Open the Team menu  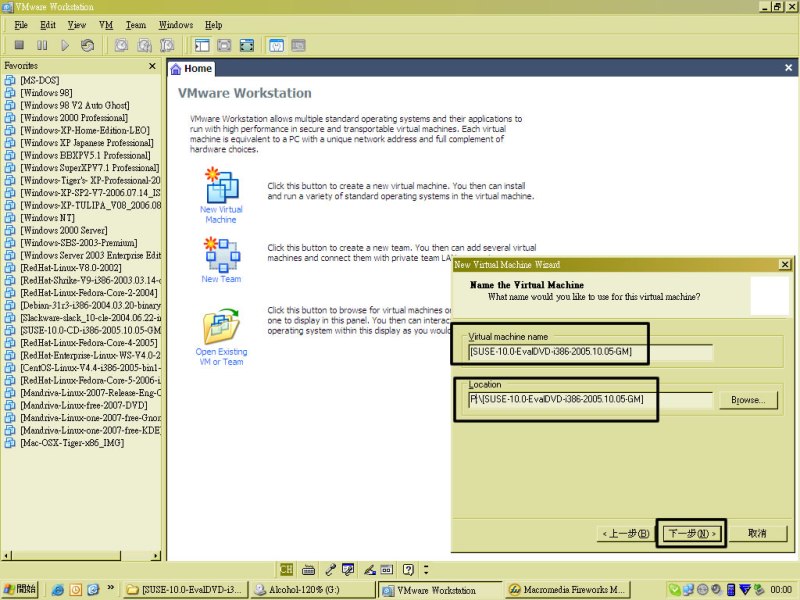136,25
